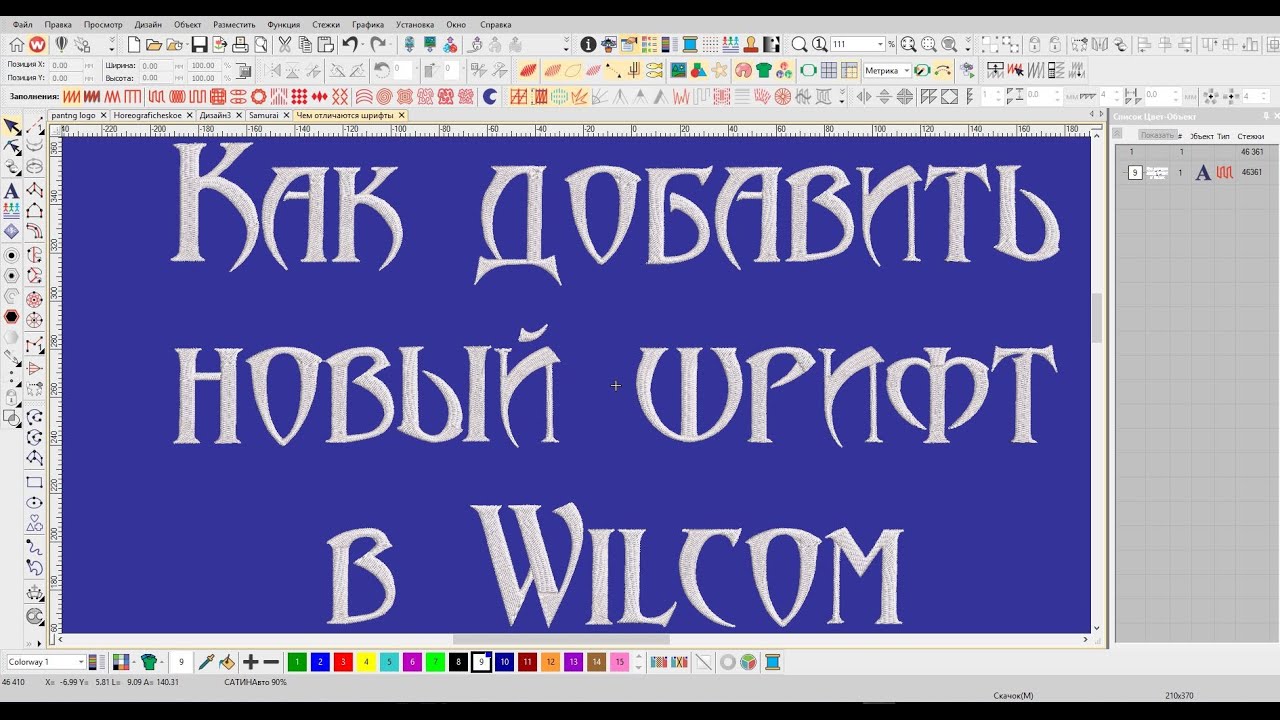This screenshot has height=720, width=1280.
Task: Click the Показать button in object panel
Action: [1157, 135]
